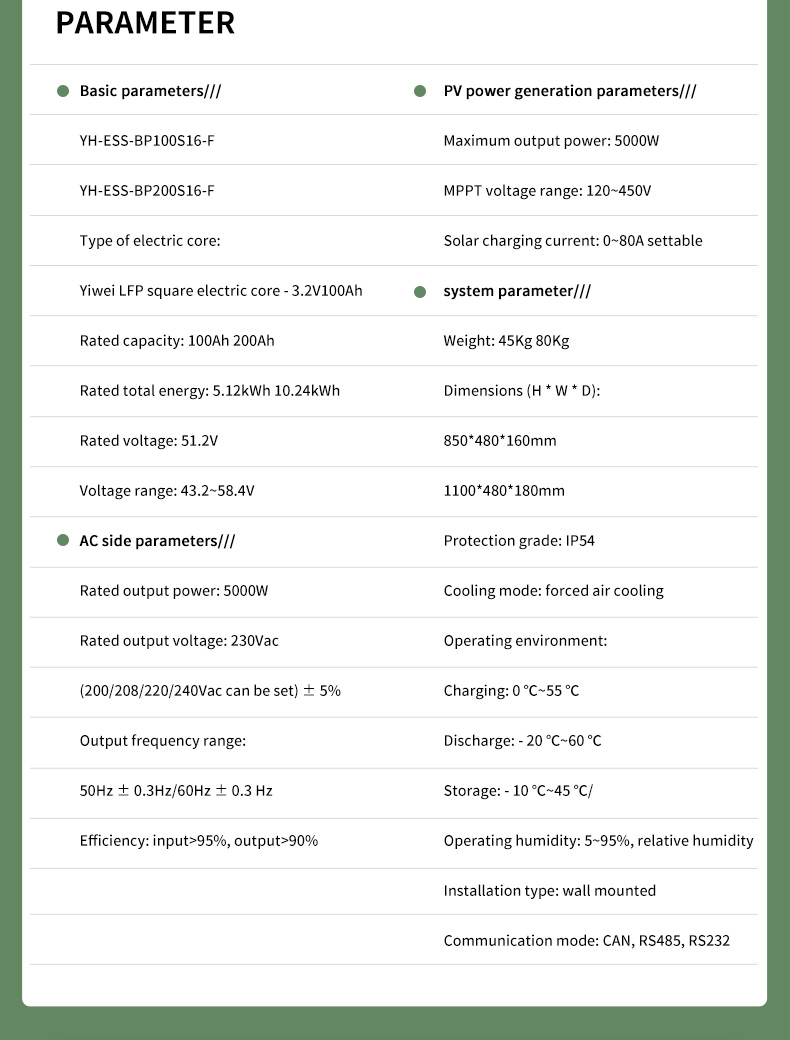Viewport: 790px width, 1040px height.
Task: Click the AC side parameters heading
Action: (x=157, y=541)
